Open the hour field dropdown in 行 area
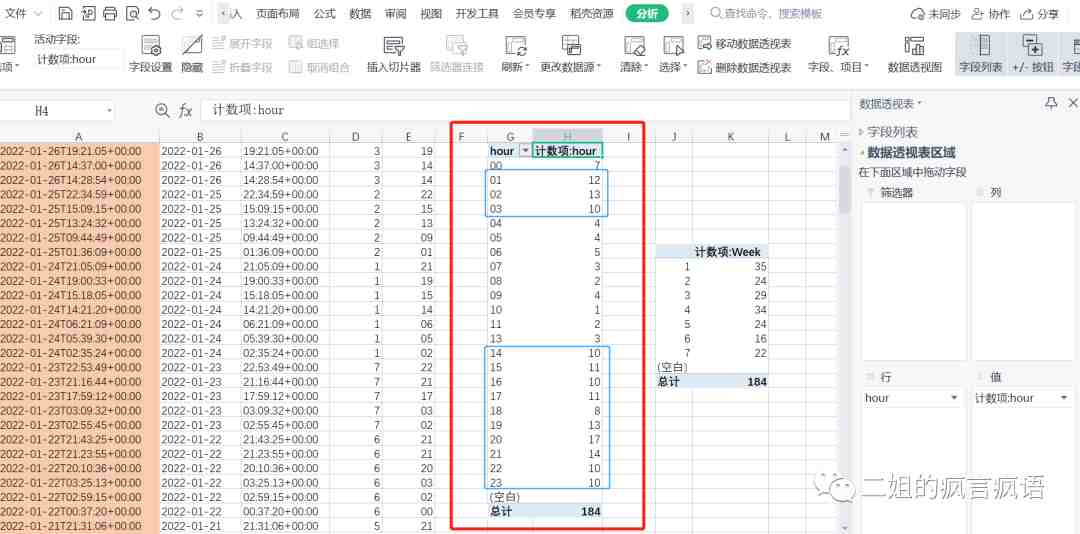Viewport: 1080px width, 534px height. click(954, 398)
